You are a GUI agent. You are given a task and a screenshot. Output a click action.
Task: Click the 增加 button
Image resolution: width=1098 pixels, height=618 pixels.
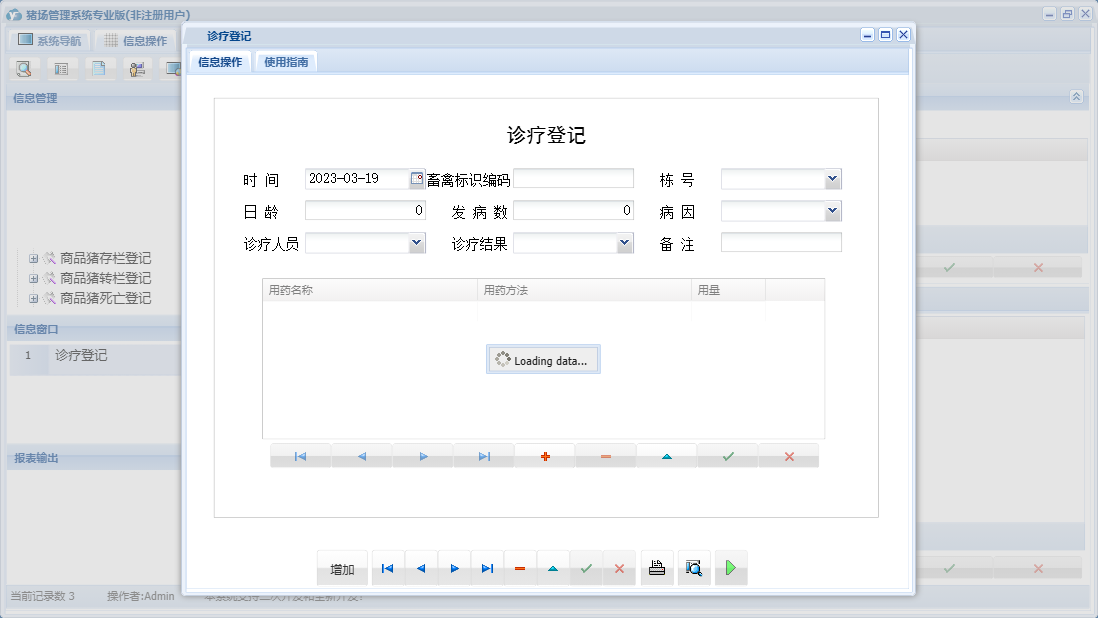tap(341, 567)
